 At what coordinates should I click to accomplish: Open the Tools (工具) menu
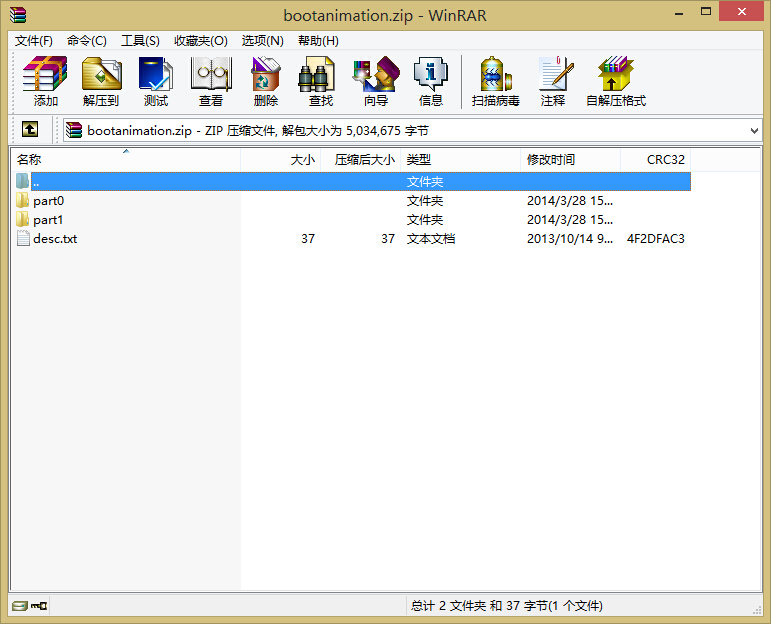tap(140, 40)
